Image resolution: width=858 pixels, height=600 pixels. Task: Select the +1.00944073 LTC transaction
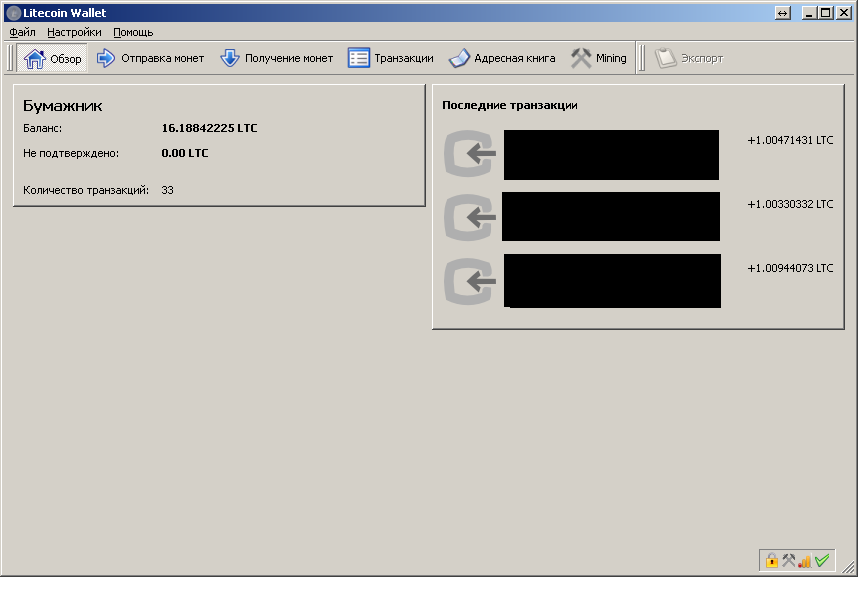tap(789, 268)
